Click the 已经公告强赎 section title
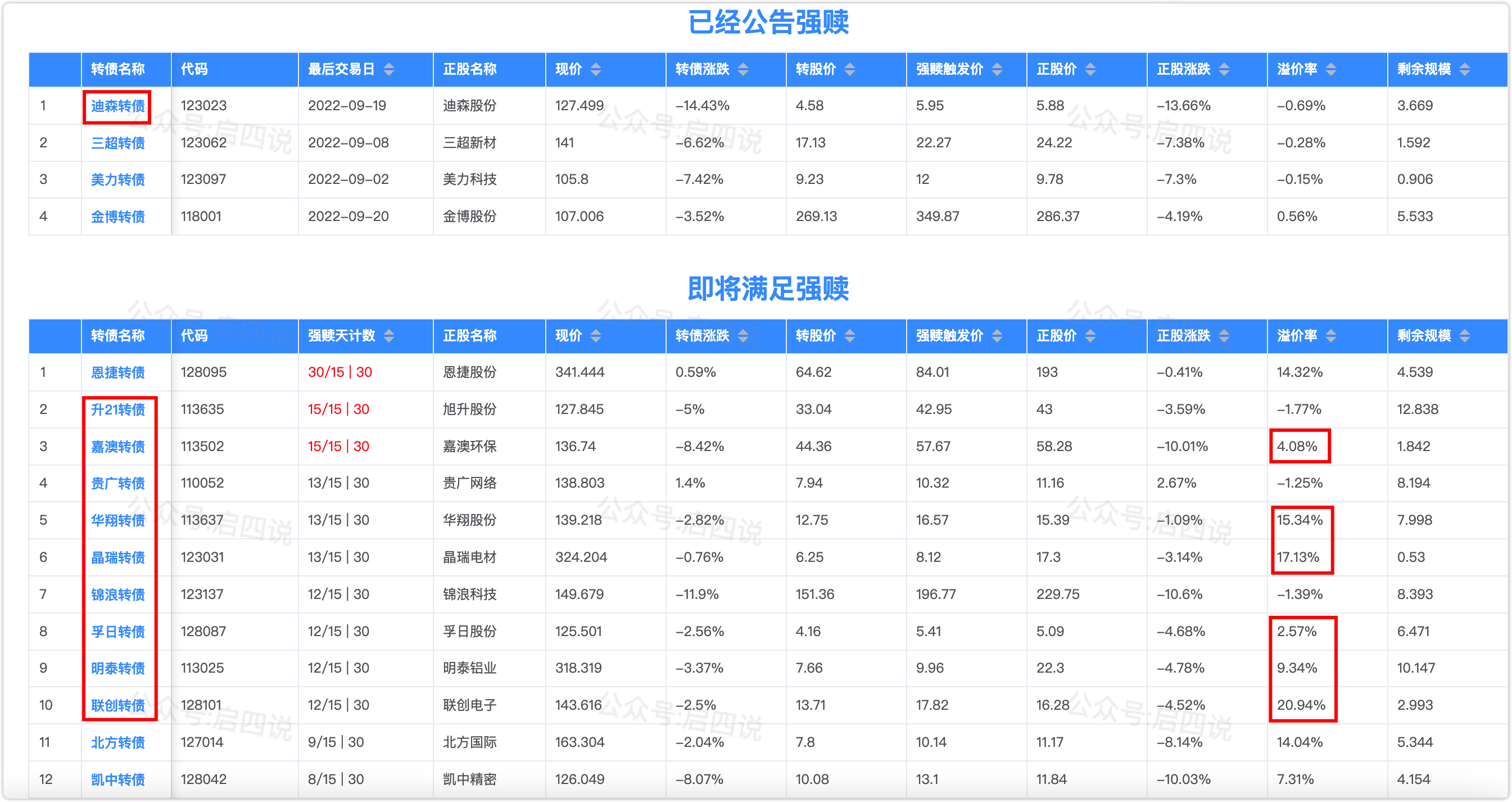The height and width of the screenshot is (802, 1512). (768, 22)
